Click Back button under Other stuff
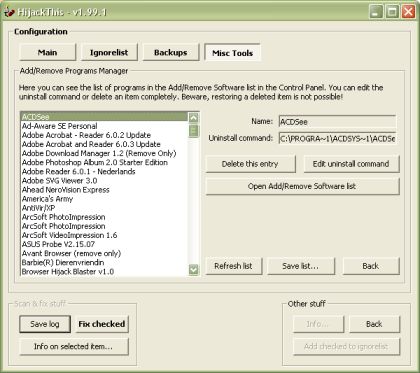Screen dimensions: 420x373 [x=374, y=324]
